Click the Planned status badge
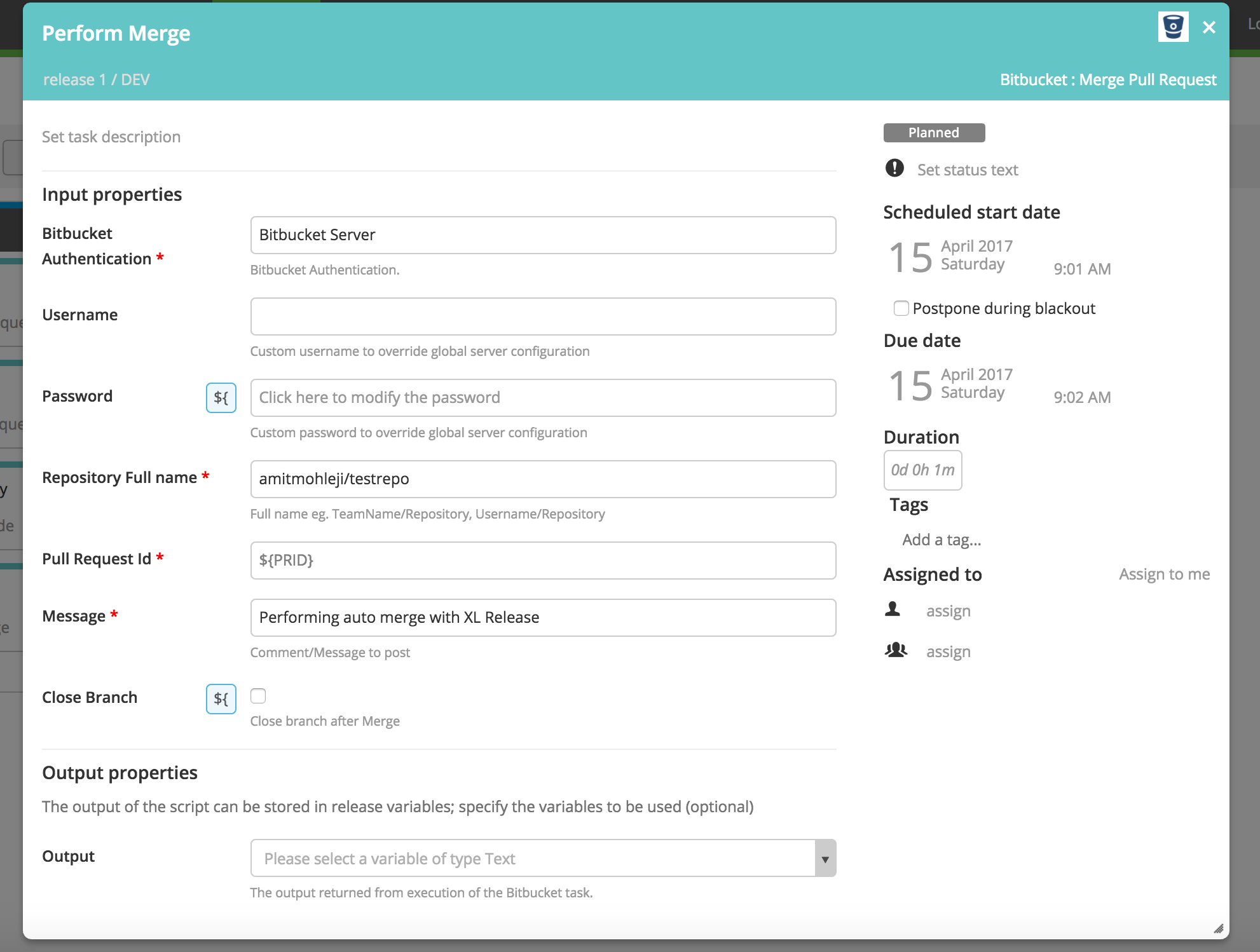Viewport: 1260px width, 952px height. tap(934, 133)
